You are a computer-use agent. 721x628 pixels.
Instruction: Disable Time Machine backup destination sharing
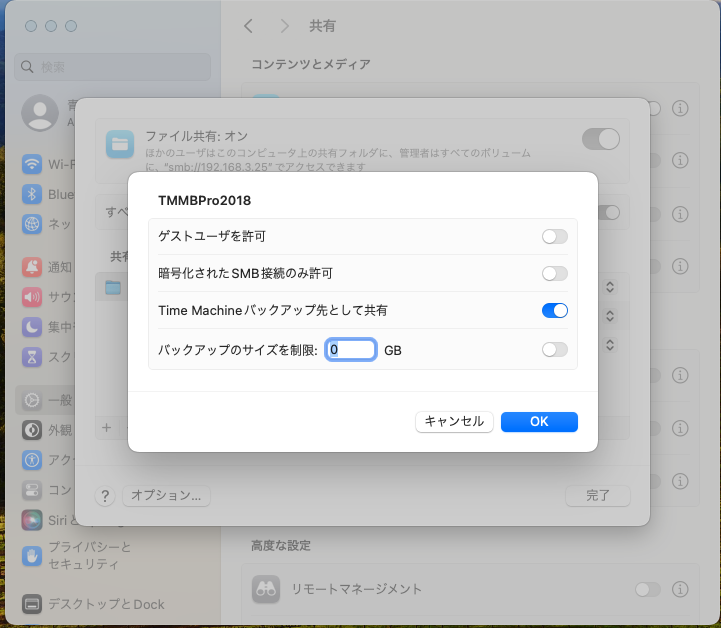click(554, 311)
